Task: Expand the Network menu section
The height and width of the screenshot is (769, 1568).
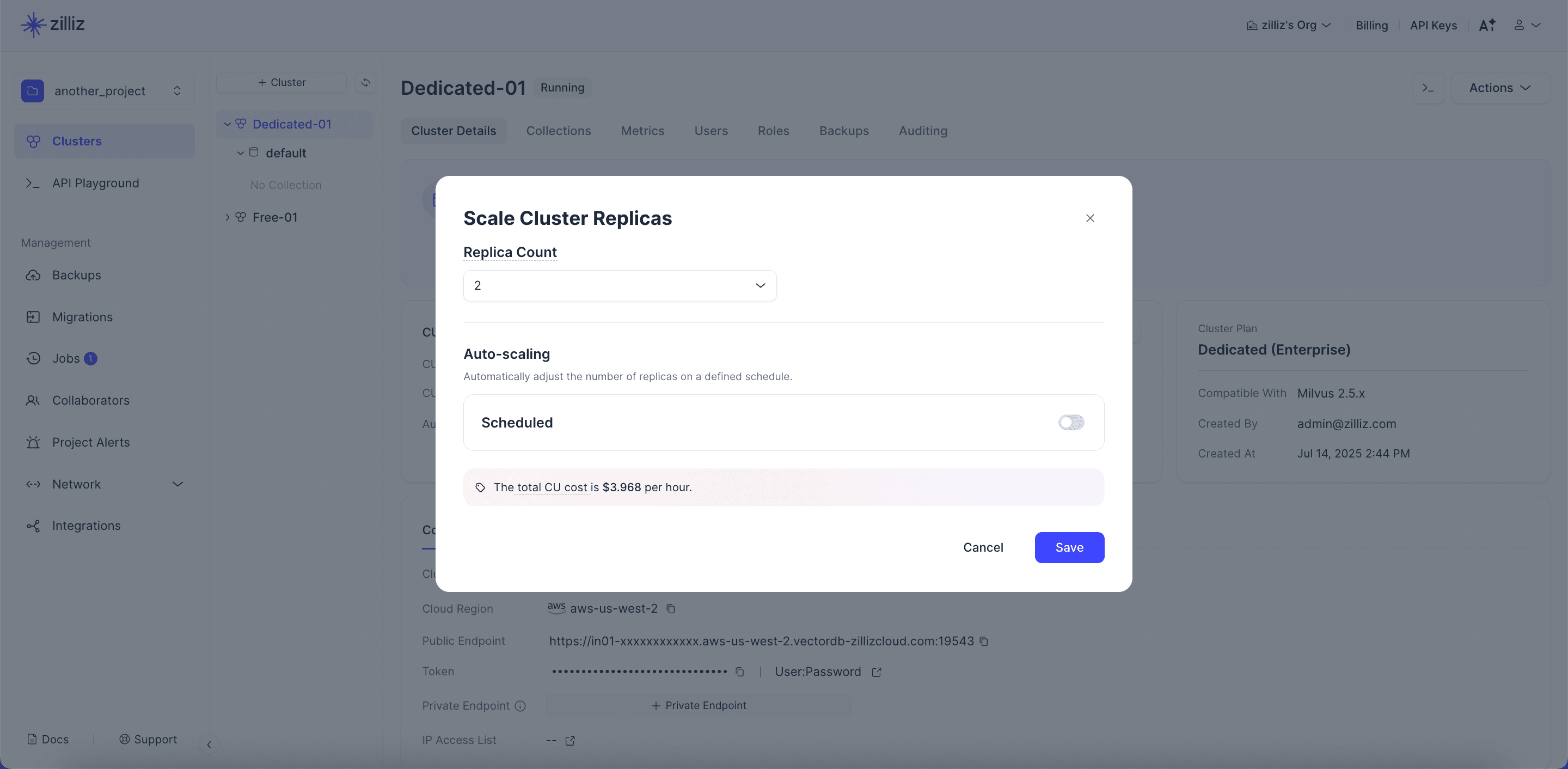Action: pyautogui.click(x=104, y=484)
